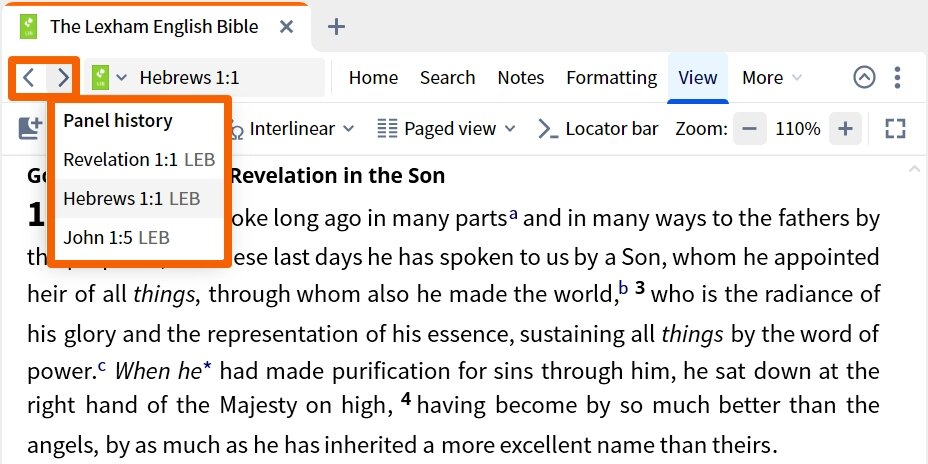Select Hebrews 1:1 LEB from panel history
This screenshot has height=464, width=928.
(x=139, y=199)
